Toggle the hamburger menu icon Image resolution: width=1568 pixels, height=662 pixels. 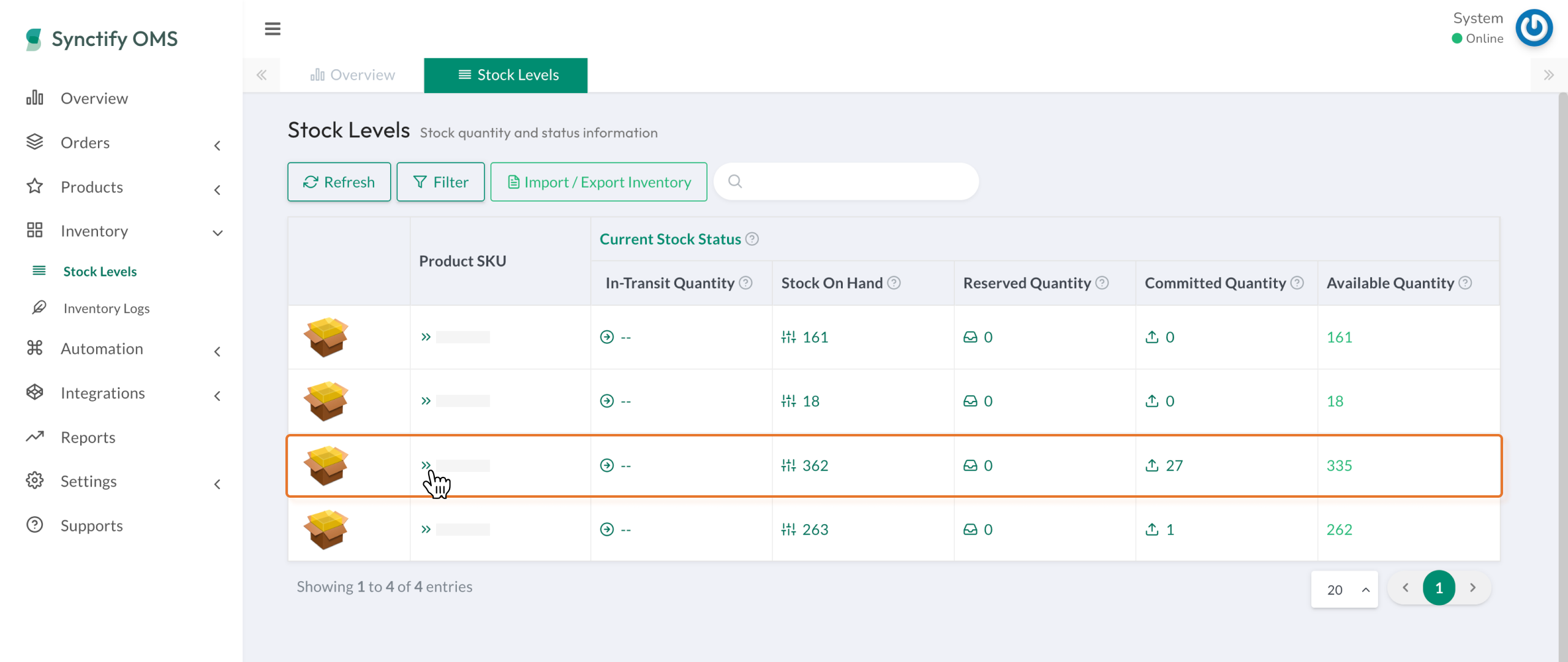(x=273, y=29)
